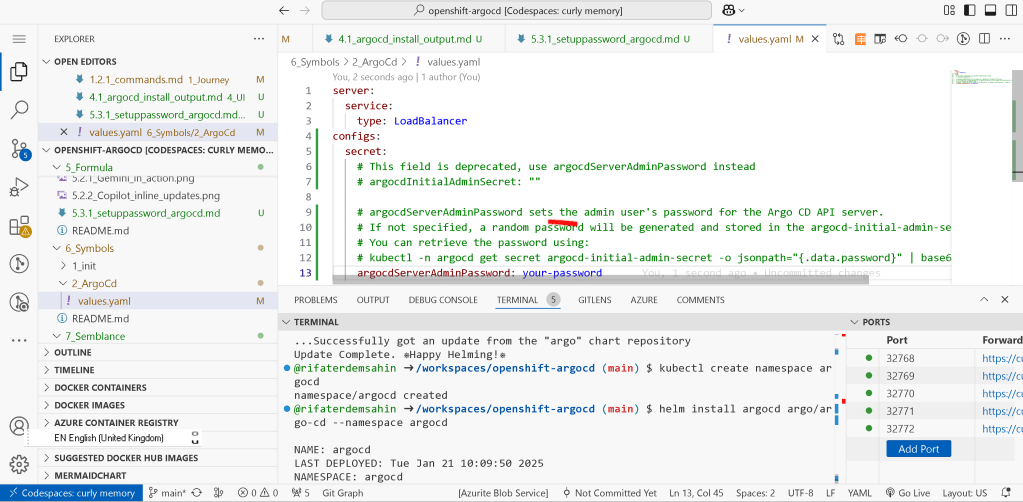Open the Git Graph editor toolbar icon
The height and width of the screenshot is (502, 1023).
tap(963, 39)
